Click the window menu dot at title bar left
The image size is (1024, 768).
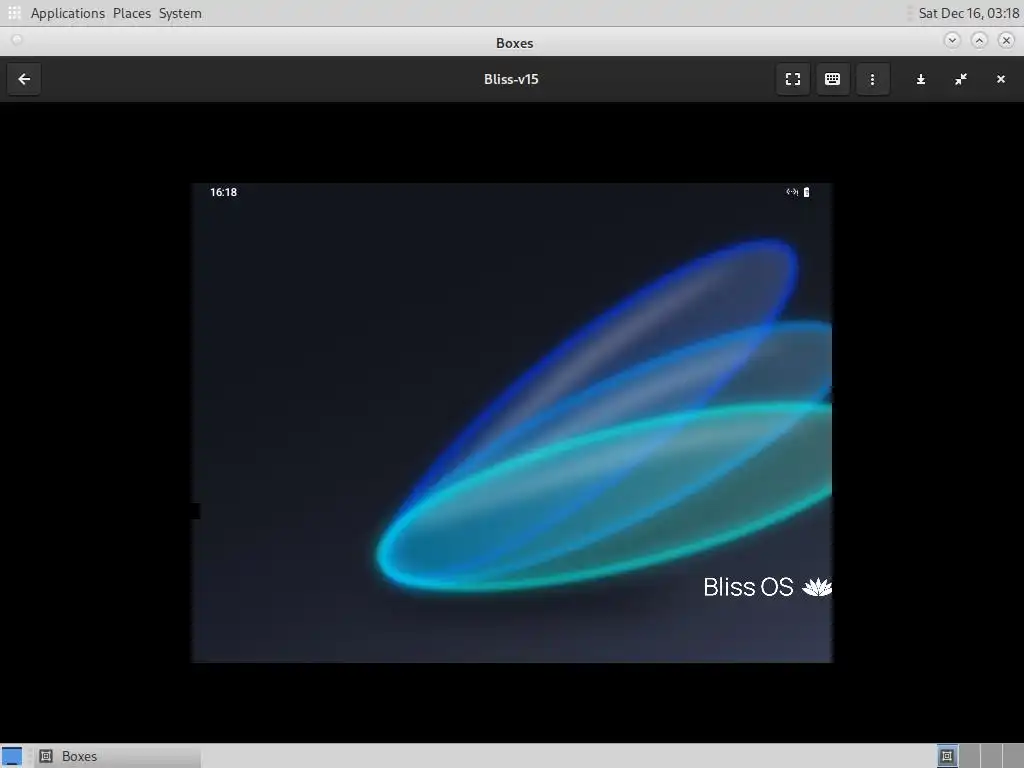tap(17, 40)
